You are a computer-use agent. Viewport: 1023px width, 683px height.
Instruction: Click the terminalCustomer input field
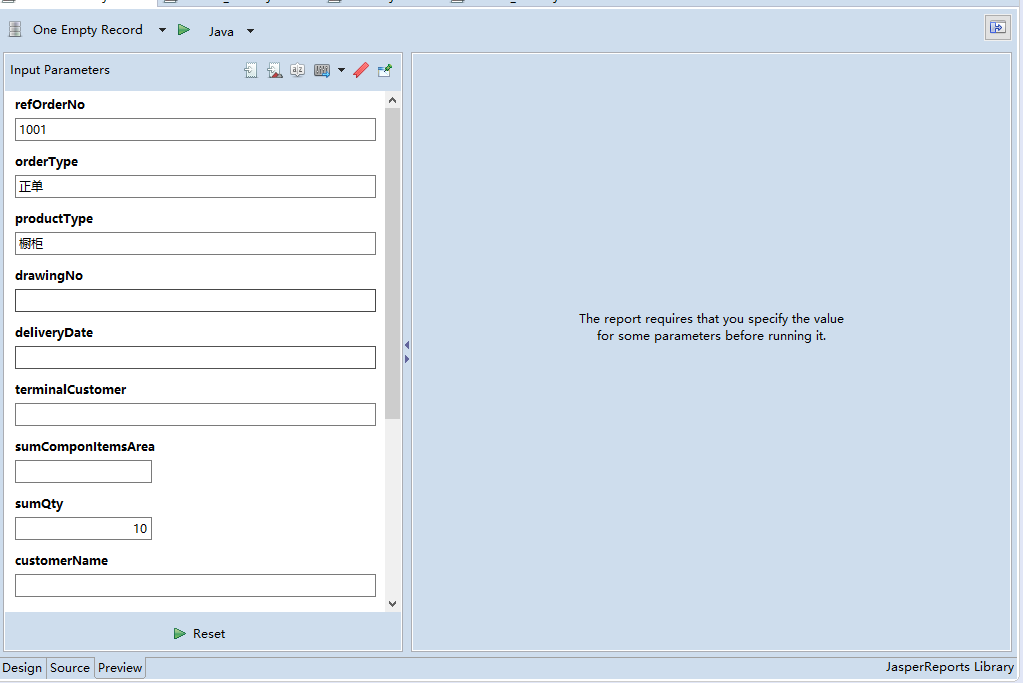(195, 414)
